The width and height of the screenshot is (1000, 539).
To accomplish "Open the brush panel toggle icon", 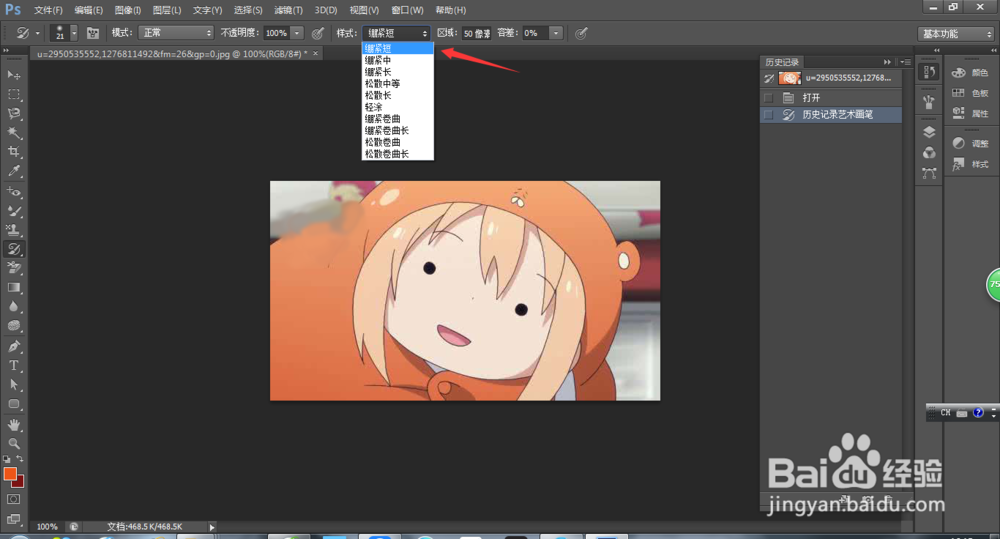I will coord(92,33).
